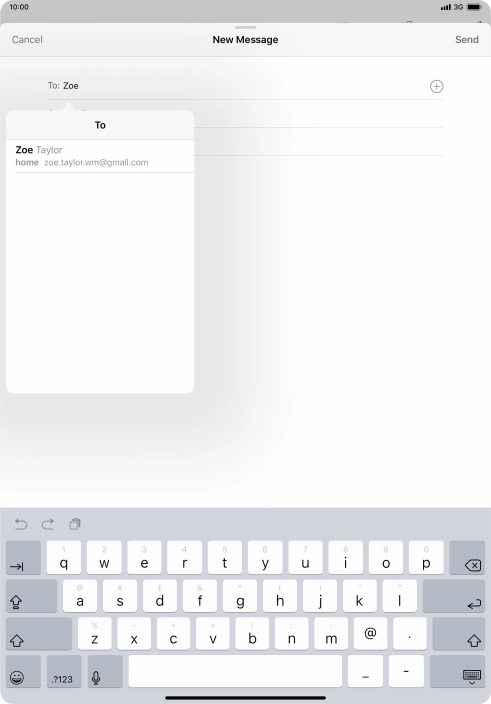The width and height of the screenshot is (491, 704).
Task: Tap the period key
Action: [409, 634]
